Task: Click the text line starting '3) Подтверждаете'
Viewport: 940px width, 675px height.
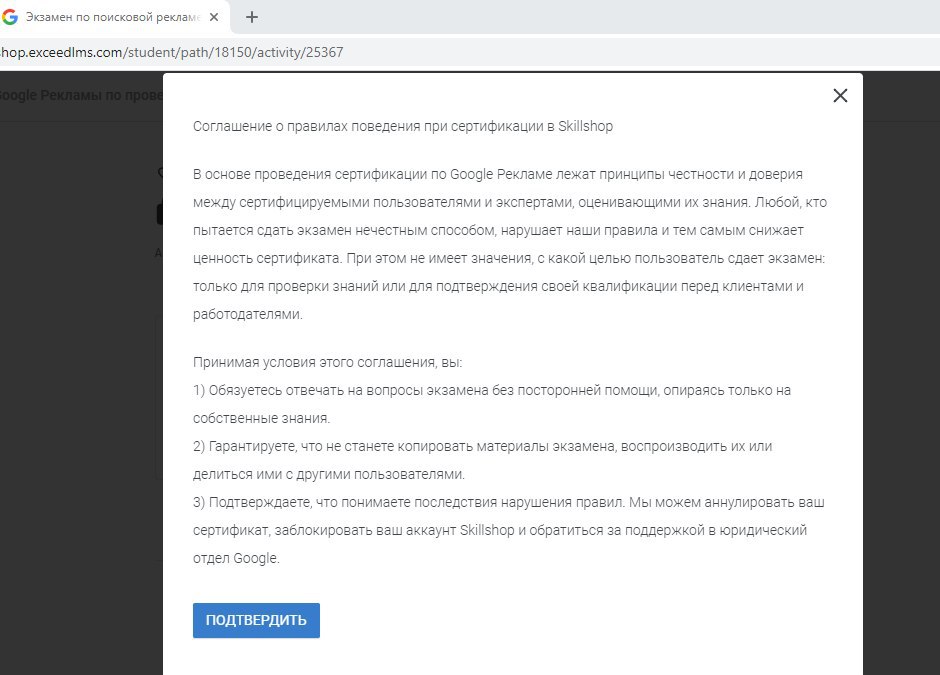Action: point(508,502)
